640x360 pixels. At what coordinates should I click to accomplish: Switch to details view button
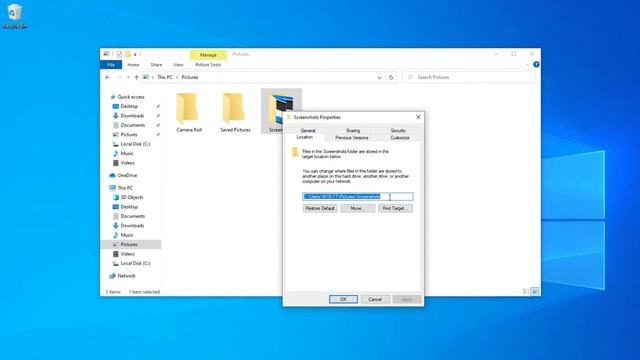[526, 291]
